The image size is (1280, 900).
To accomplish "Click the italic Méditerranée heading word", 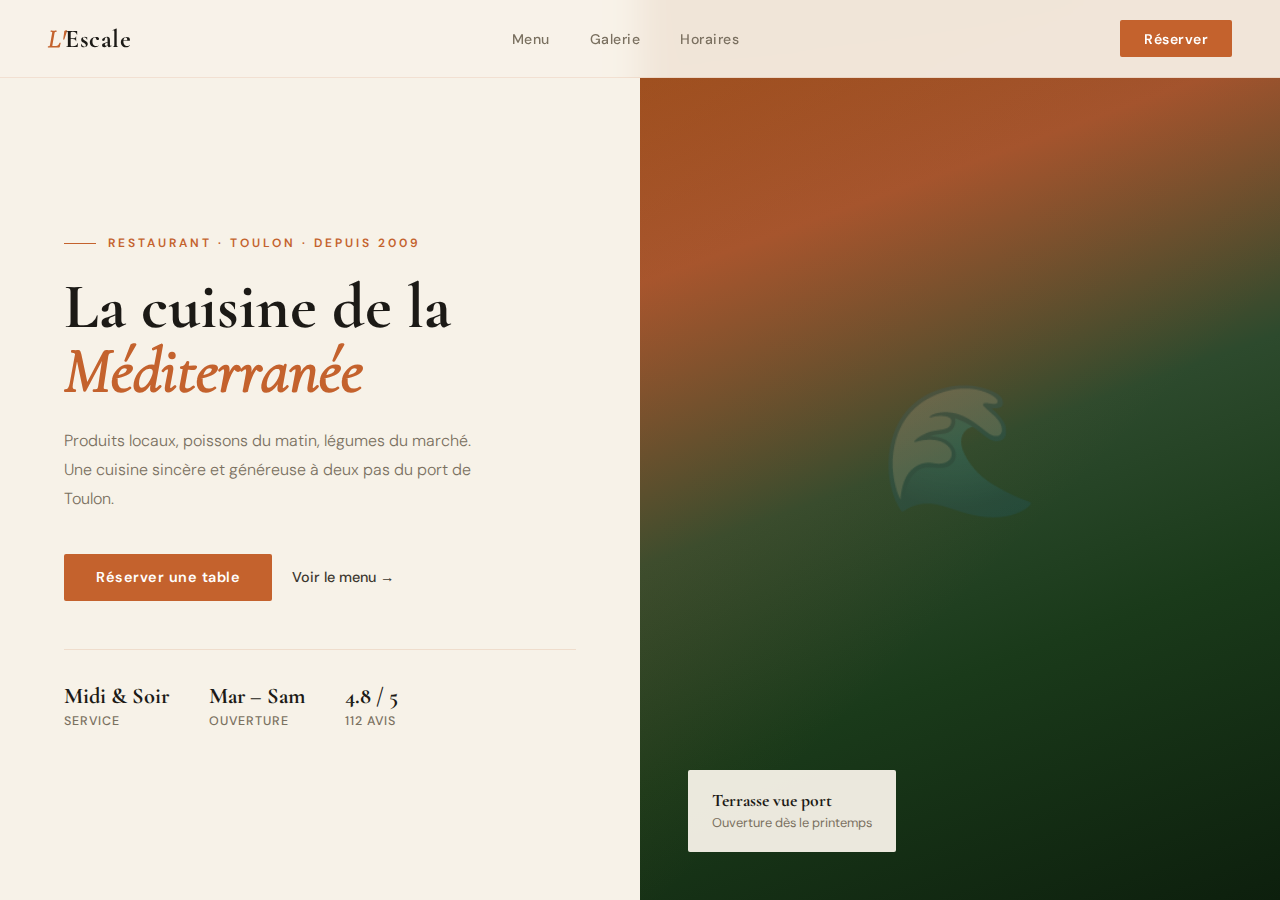I will (x=213, y=372).
